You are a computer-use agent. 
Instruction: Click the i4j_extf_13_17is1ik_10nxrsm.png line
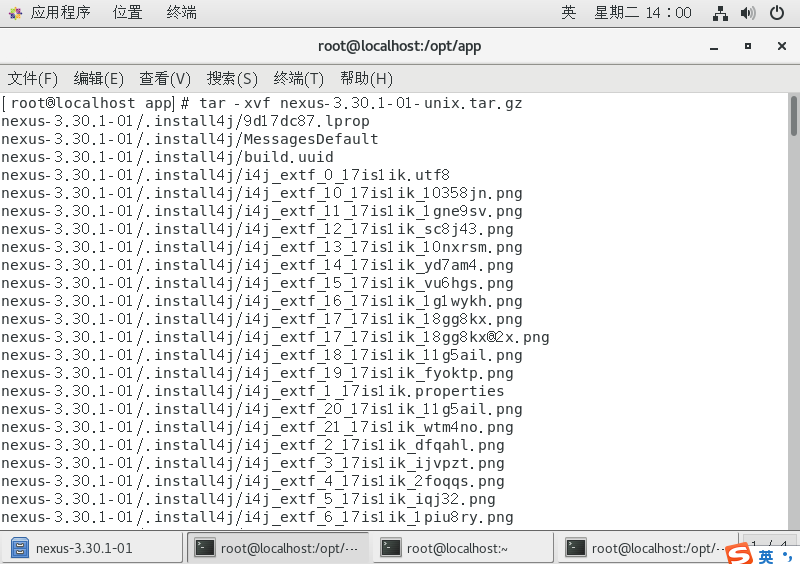262,247
